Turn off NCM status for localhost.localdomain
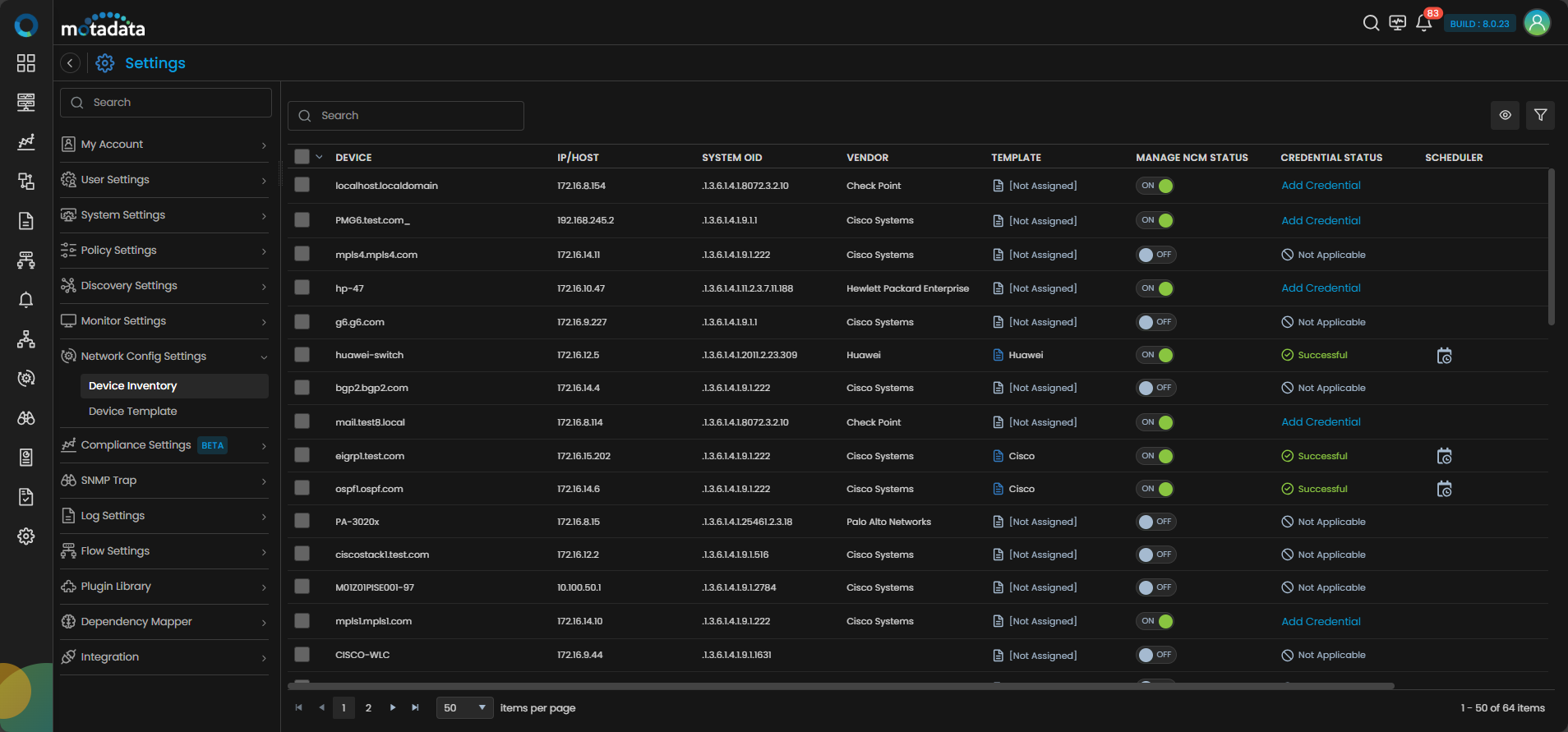This screenshot has width=1568, height=732. [1155, 186]
